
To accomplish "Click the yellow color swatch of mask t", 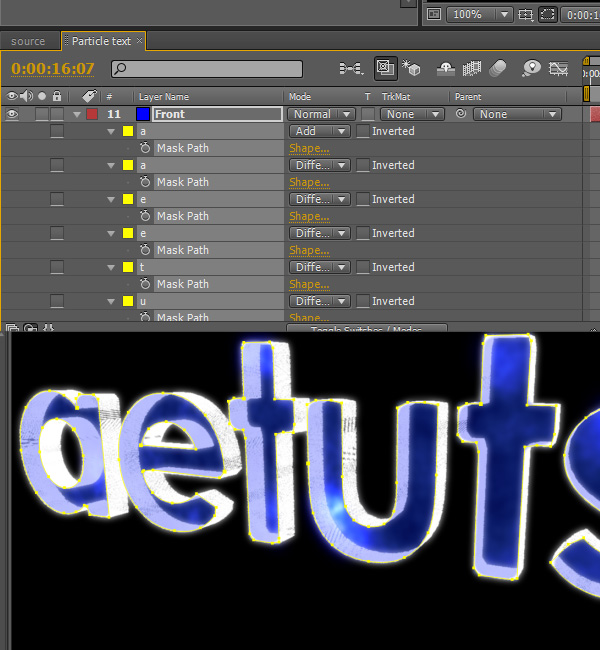I will (128, 267).
